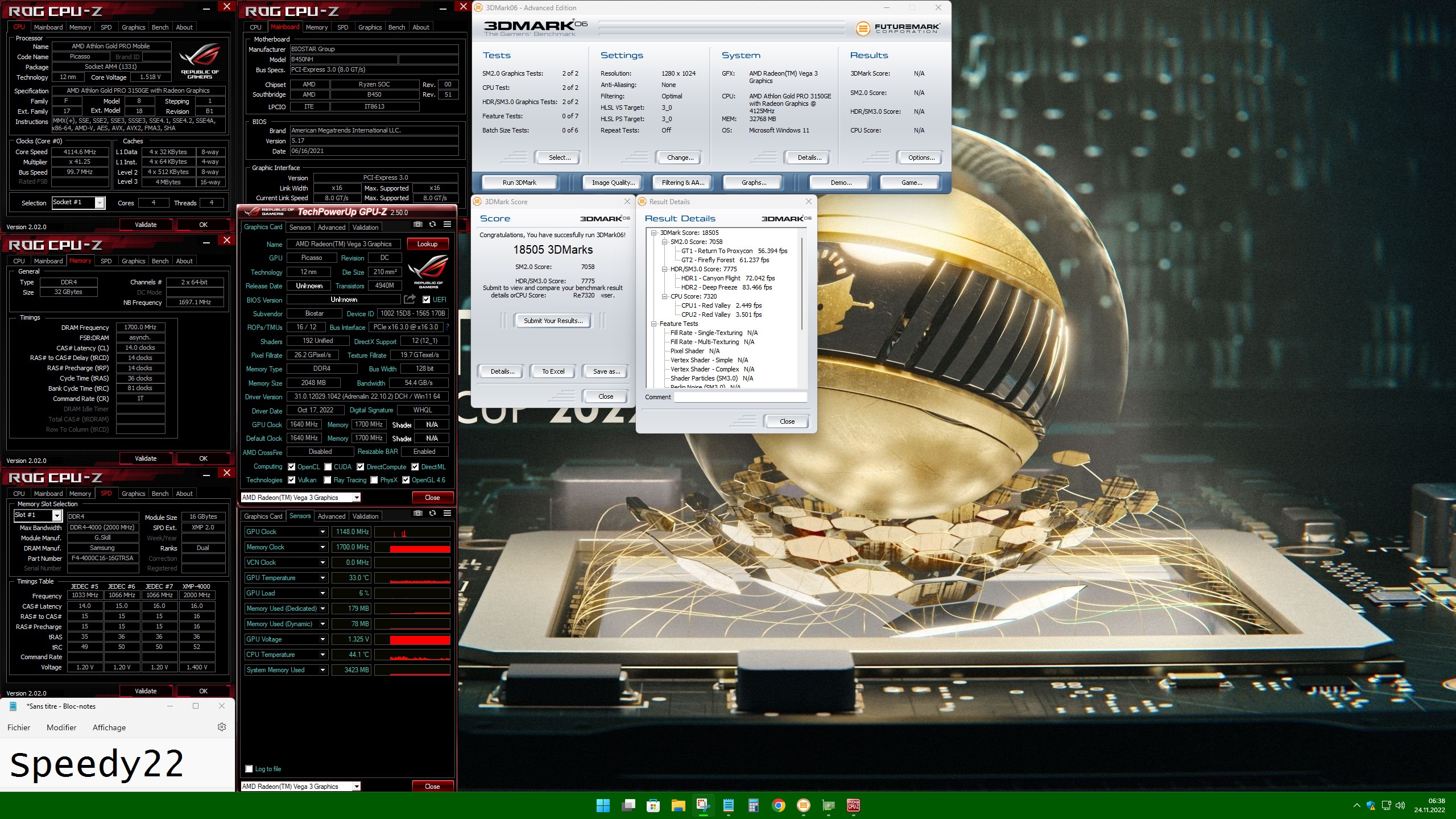Open Notepad icon on taskbar

tap(728, 805)
